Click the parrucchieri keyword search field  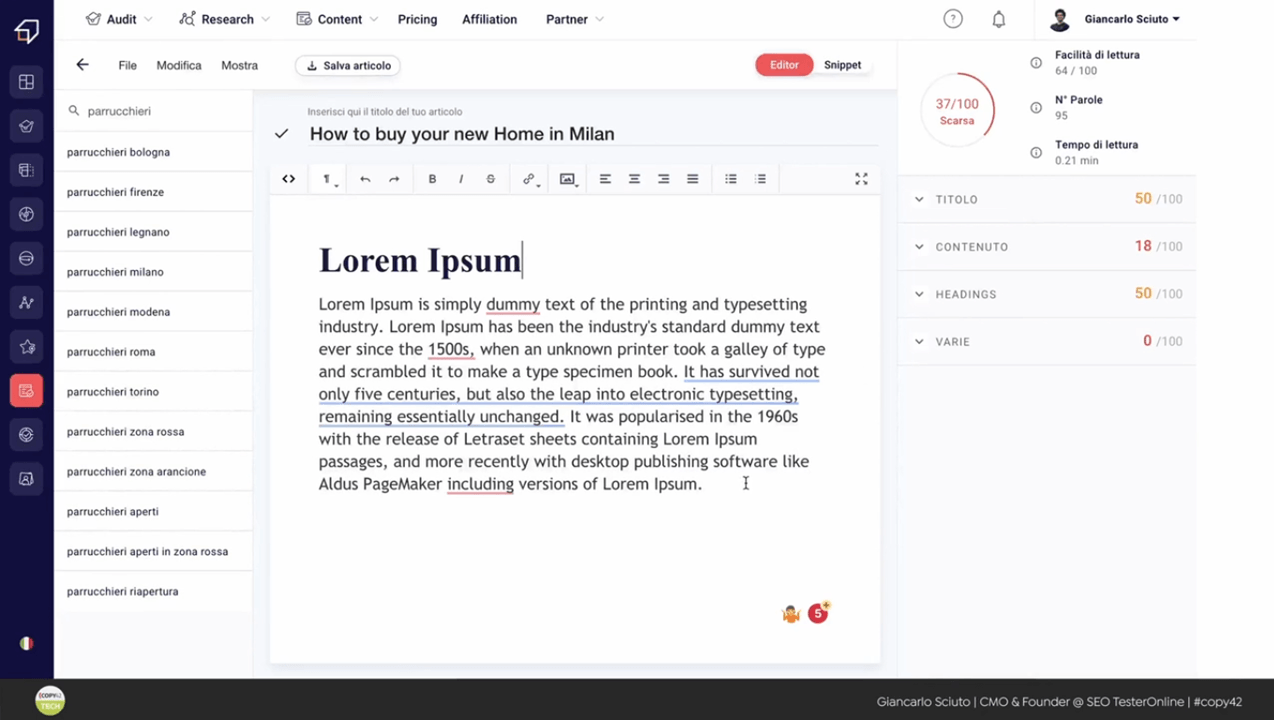[160, 111]
